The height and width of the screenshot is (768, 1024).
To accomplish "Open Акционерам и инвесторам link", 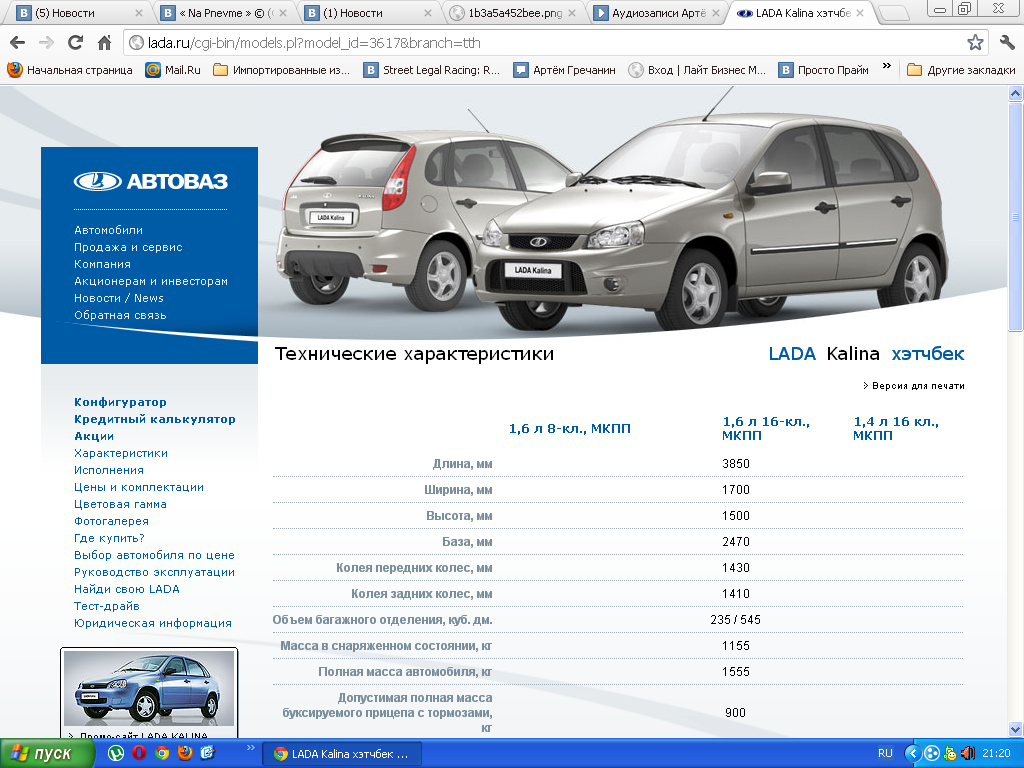I will (151, 281).
